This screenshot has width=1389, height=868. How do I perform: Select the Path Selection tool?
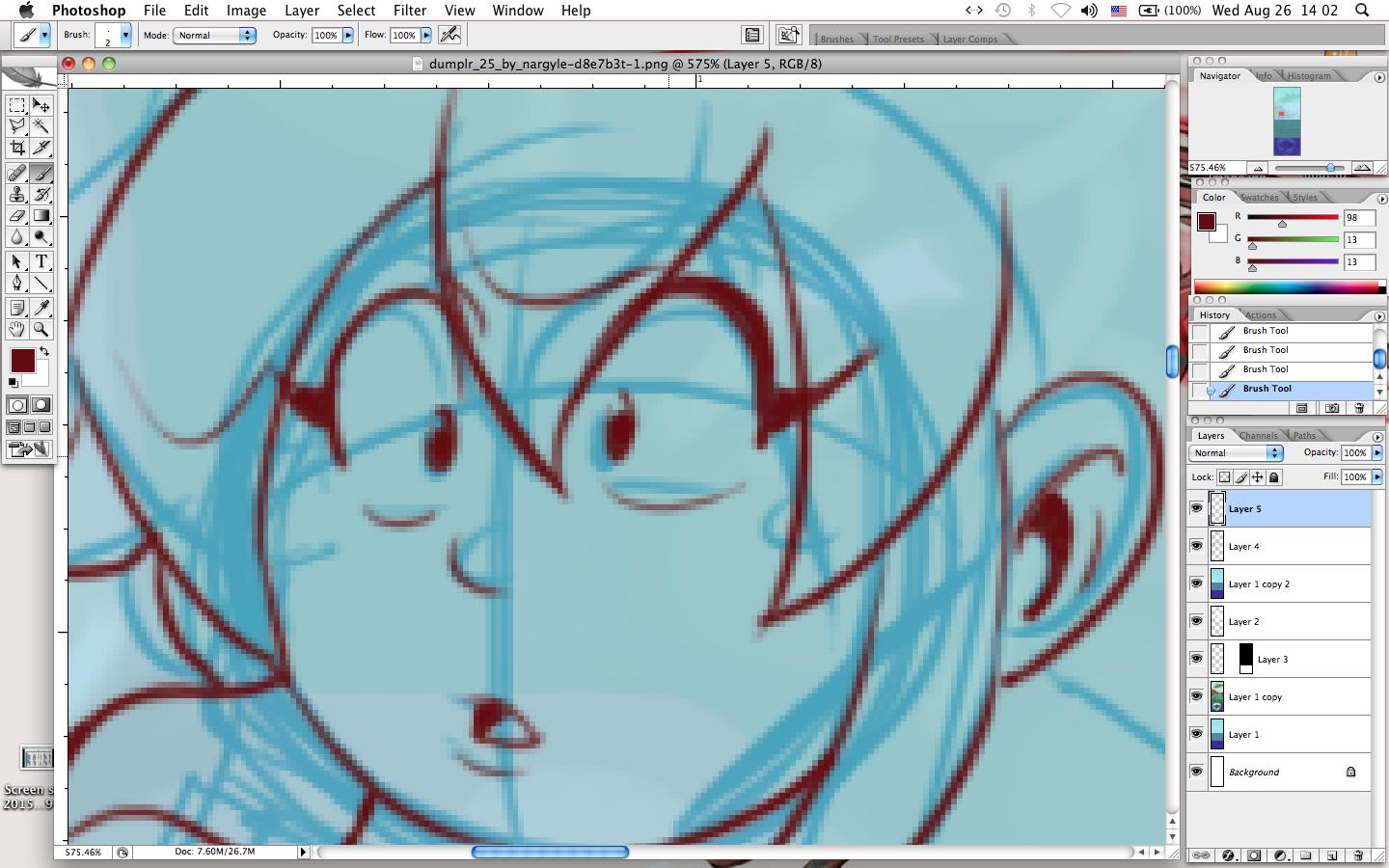(17, 261)
